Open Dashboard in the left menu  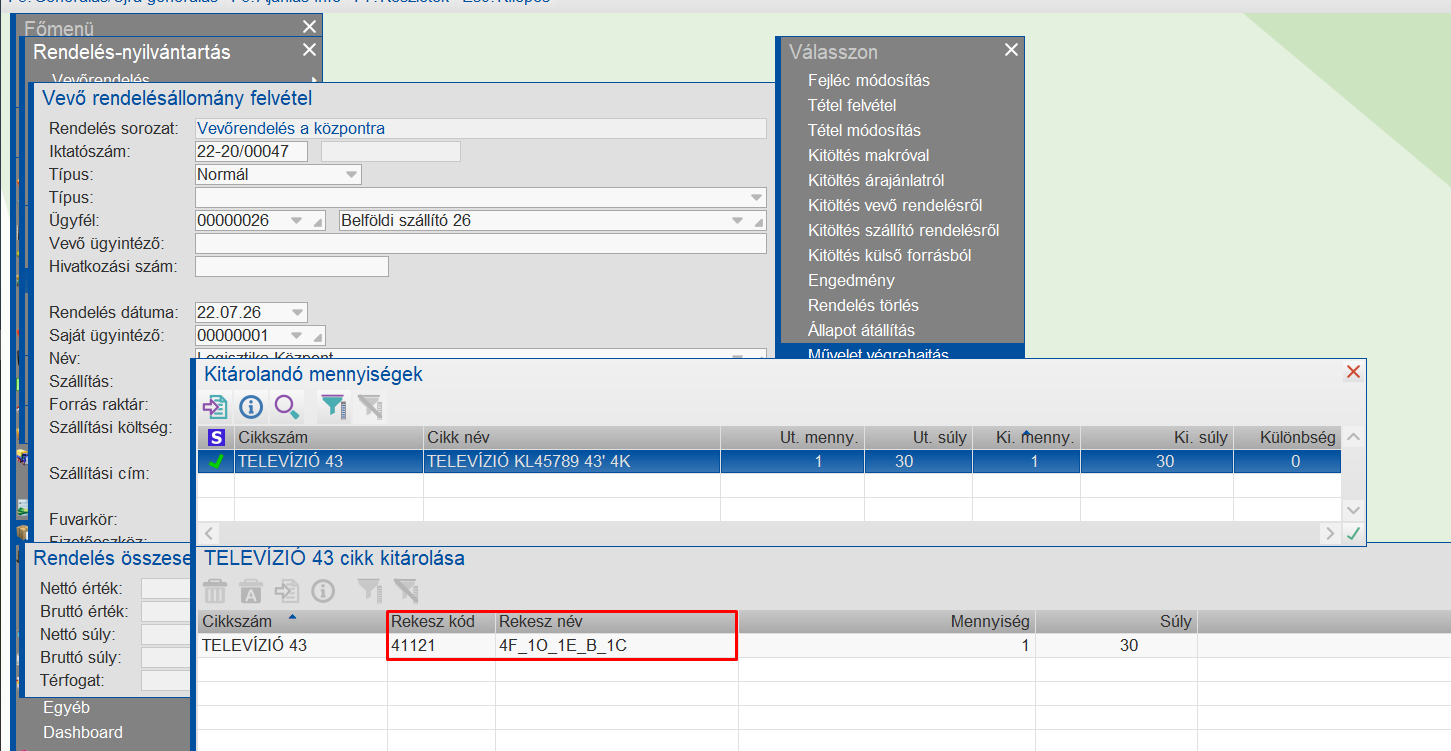coord(83,732)
